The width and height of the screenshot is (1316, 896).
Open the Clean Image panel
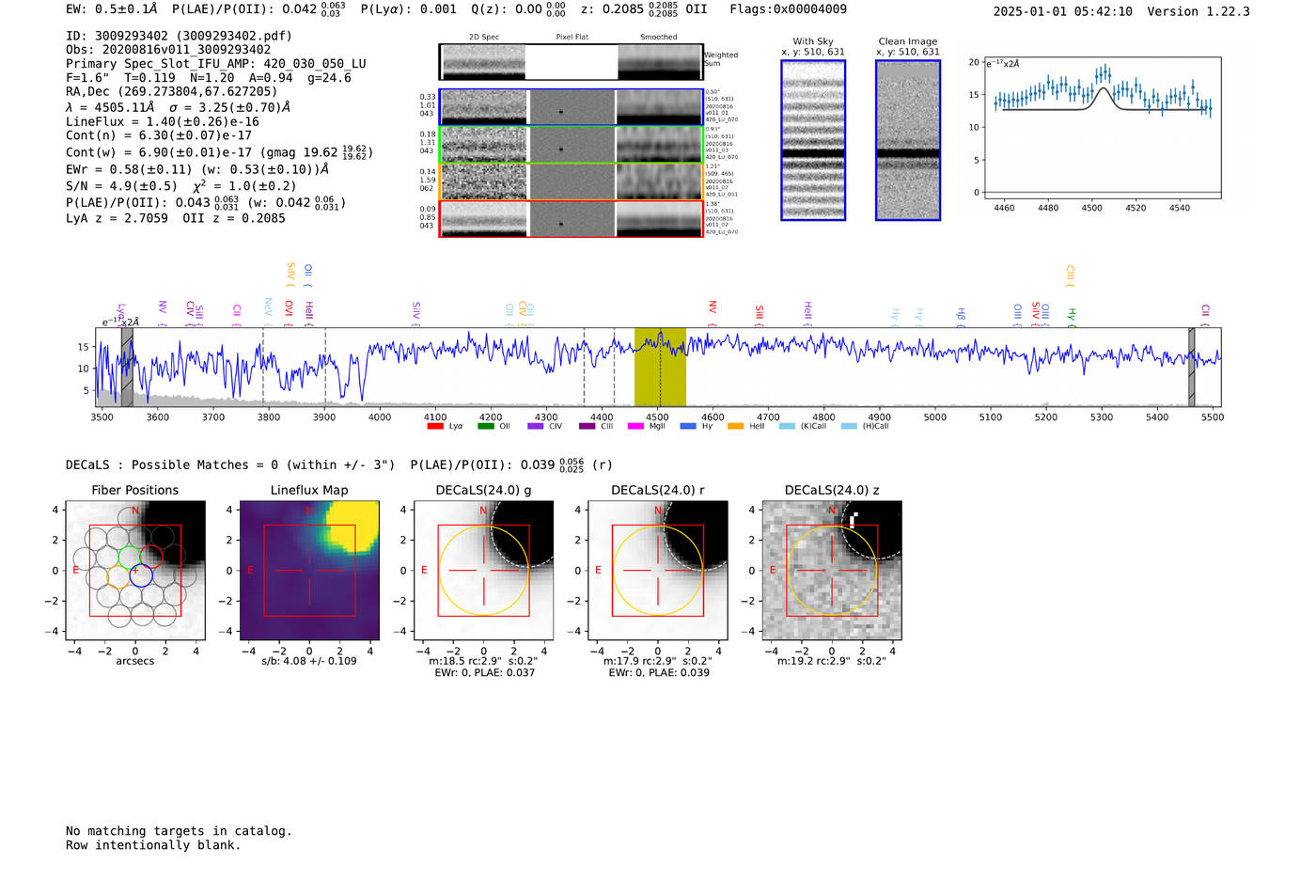(908, 140)
